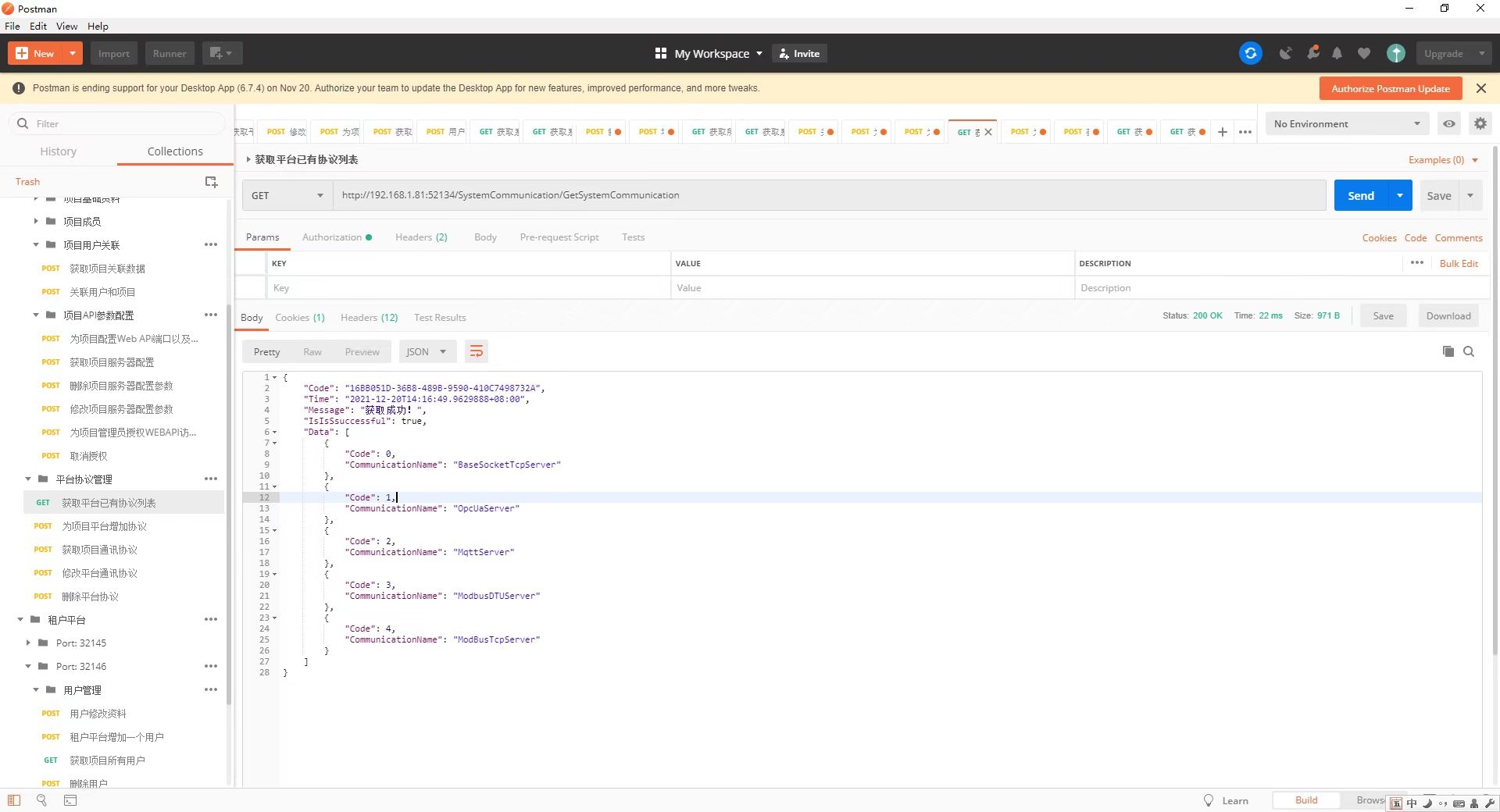Open response Cookies (1) tab
The height and width of the screenshot is (812, 1500).
coord(300,317)
